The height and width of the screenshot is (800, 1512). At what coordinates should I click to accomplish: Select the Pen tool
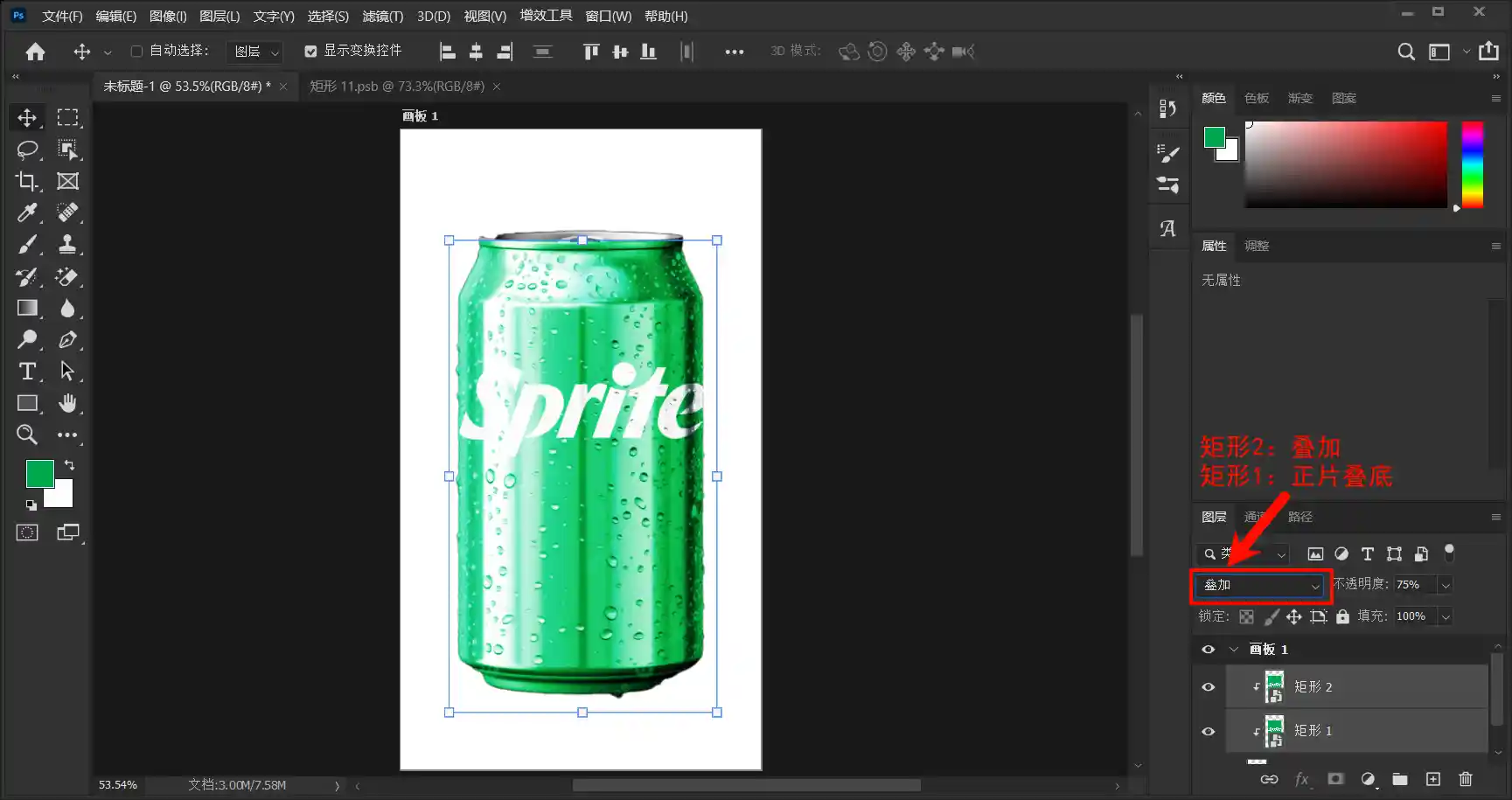pos(67,339)
